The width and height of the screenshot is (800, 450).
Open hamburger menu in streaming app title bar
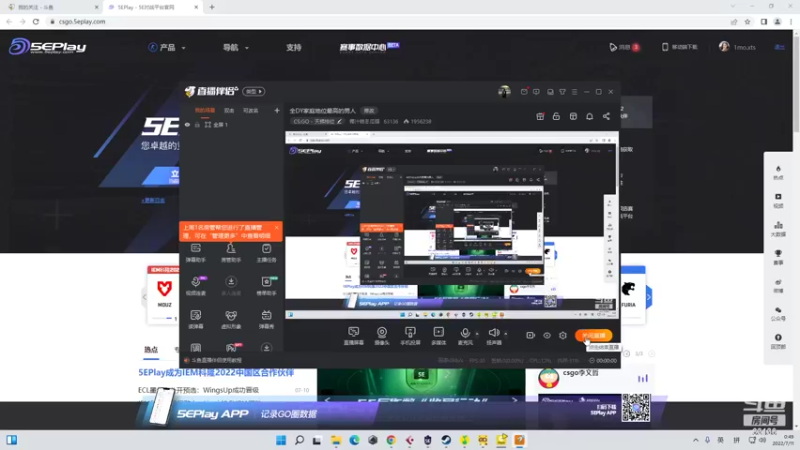(574, 92)
